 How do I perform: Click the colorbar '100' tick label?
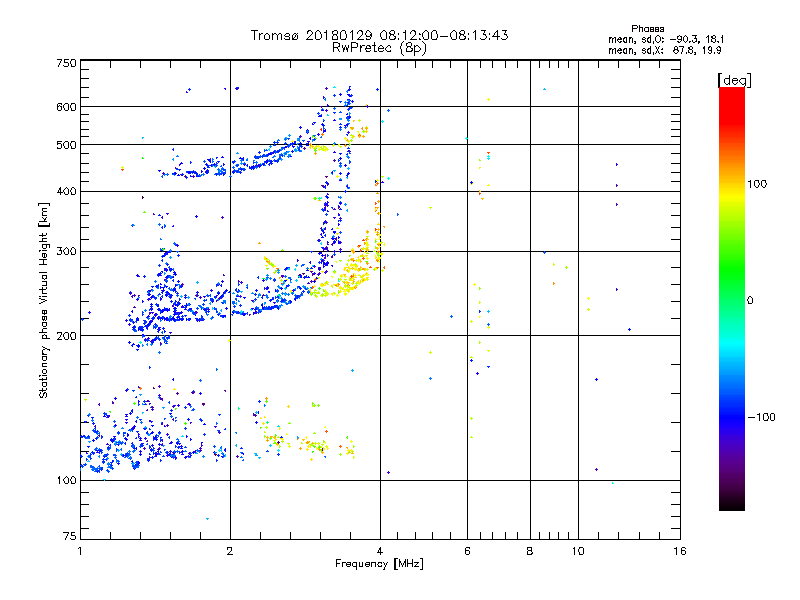pyautogui.click(x=757, y=184)
